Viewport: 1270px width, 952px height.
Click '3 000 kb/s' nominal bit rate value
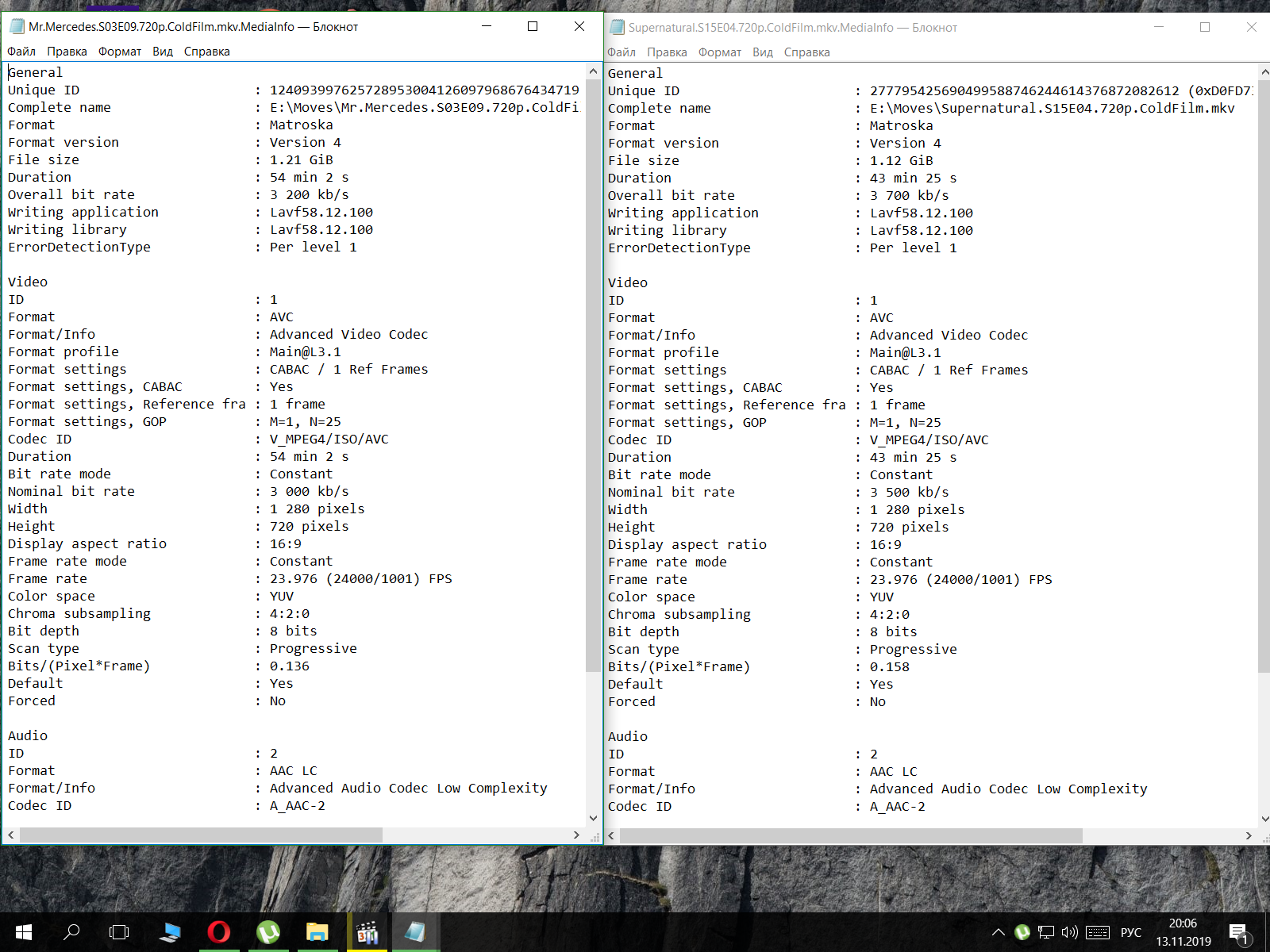pyautogui.click(x=310, y=491)
